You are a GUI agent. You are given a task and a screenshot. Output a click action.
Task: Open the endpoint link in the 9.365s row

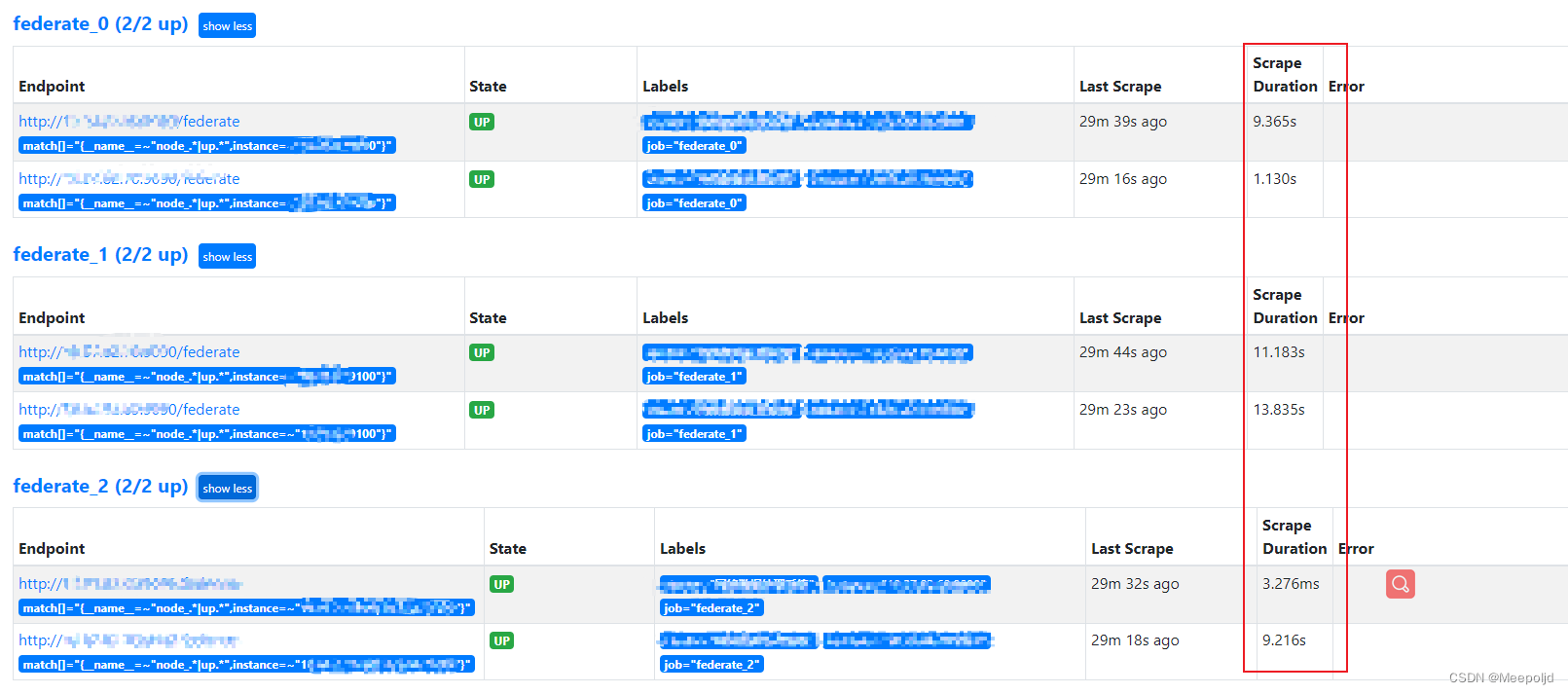click(x=129, y=122)
